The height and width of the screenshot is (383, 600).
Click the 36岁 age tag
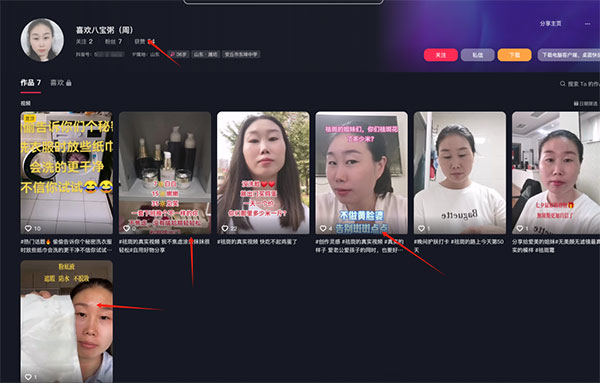tap(178, 54)
